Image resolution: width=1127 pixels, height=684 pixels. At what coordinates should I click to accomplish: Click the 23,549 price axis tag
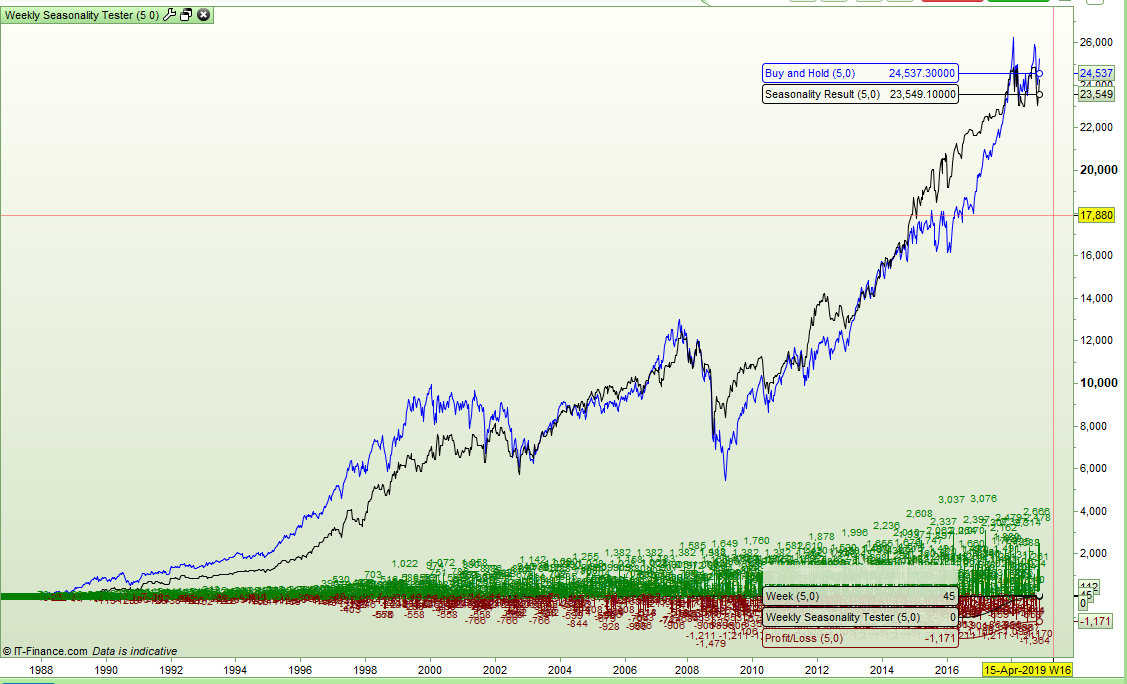pos(1097,94)
